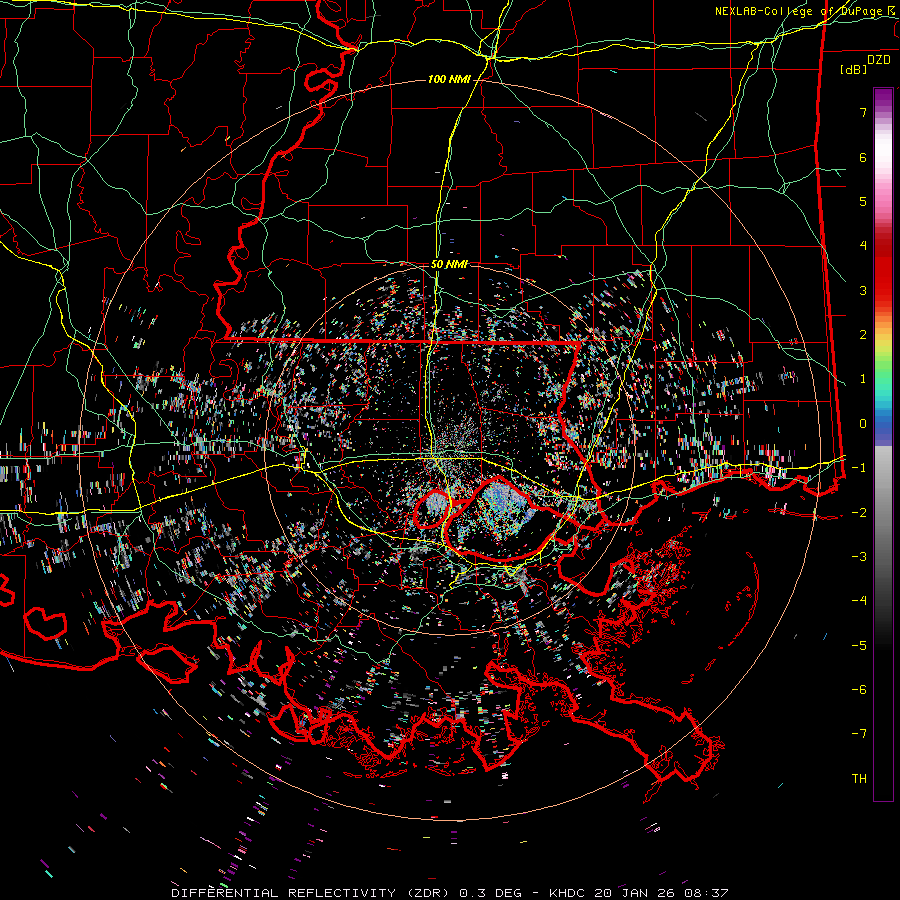
Task: Click the TH threshold label on legend
Action: click(x=859, y=779)
